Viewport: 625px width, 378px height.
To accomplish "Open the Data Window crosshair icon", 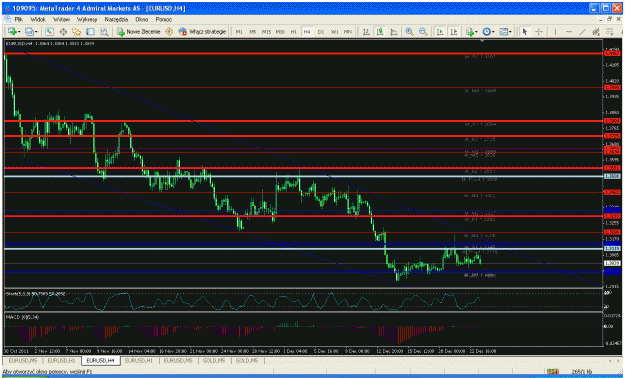I will pos(63,32).
